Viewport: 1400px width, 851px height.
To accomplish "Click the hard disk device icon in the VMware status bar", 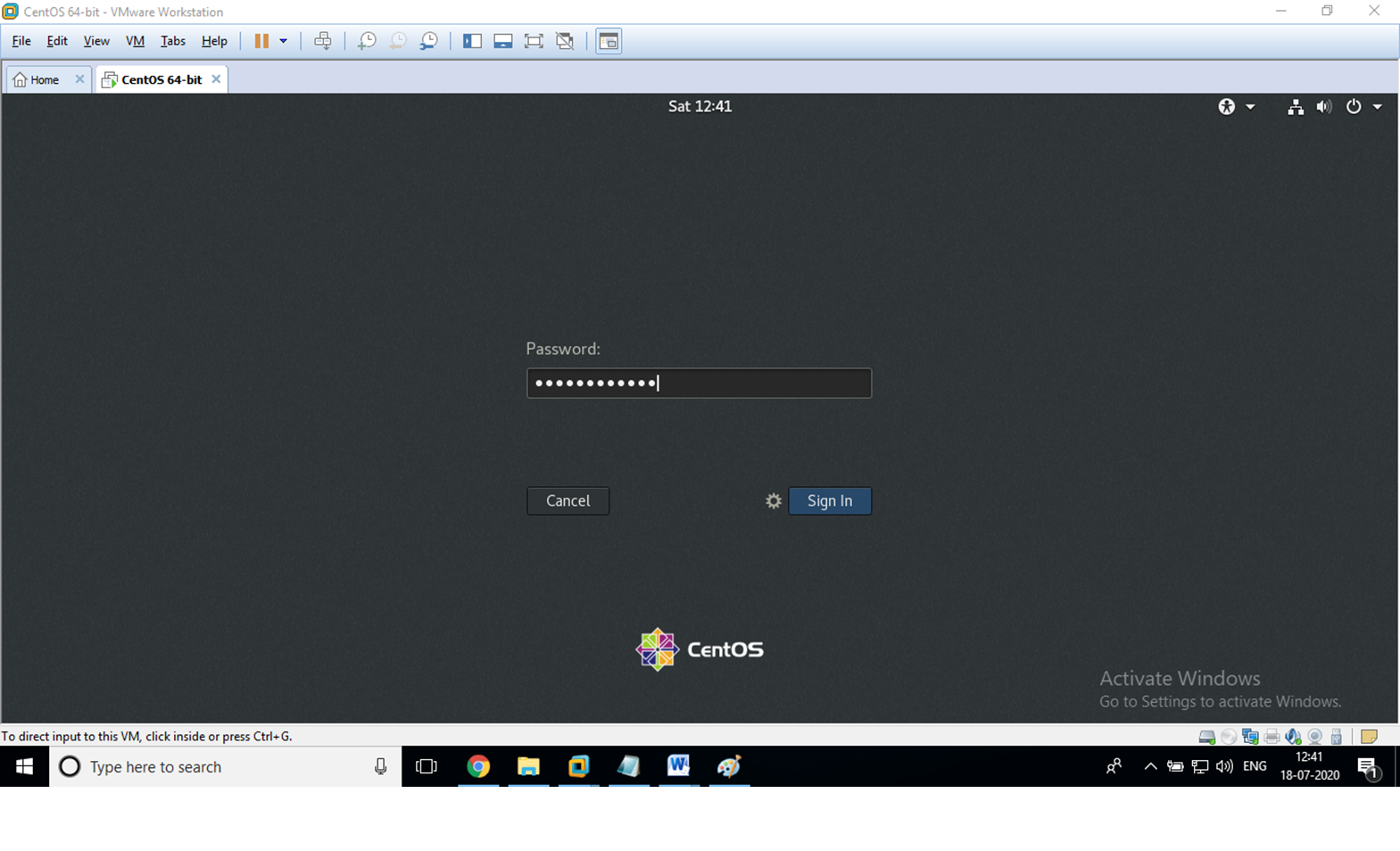I will 1207,737.
